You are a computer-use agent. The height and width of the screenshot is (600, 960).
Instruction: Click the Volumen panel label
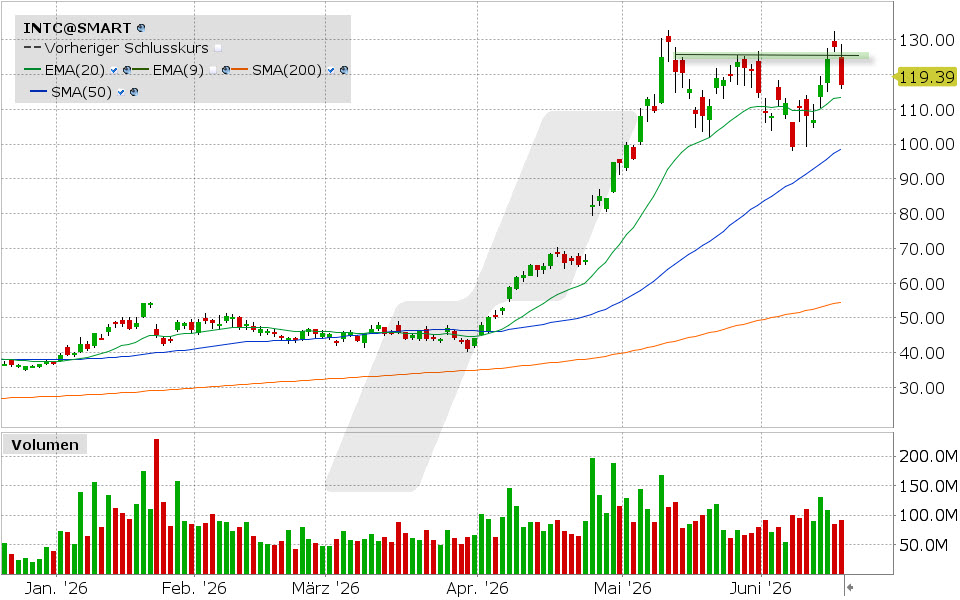point(45,445)
